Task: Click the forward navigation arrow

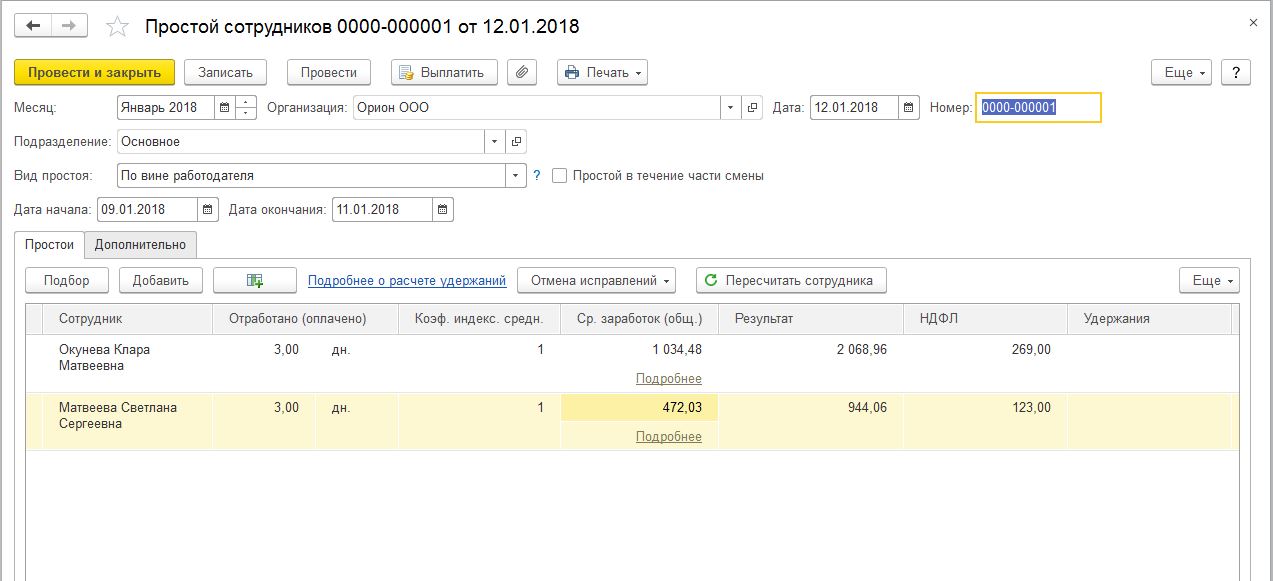Action: pos(69,26)
